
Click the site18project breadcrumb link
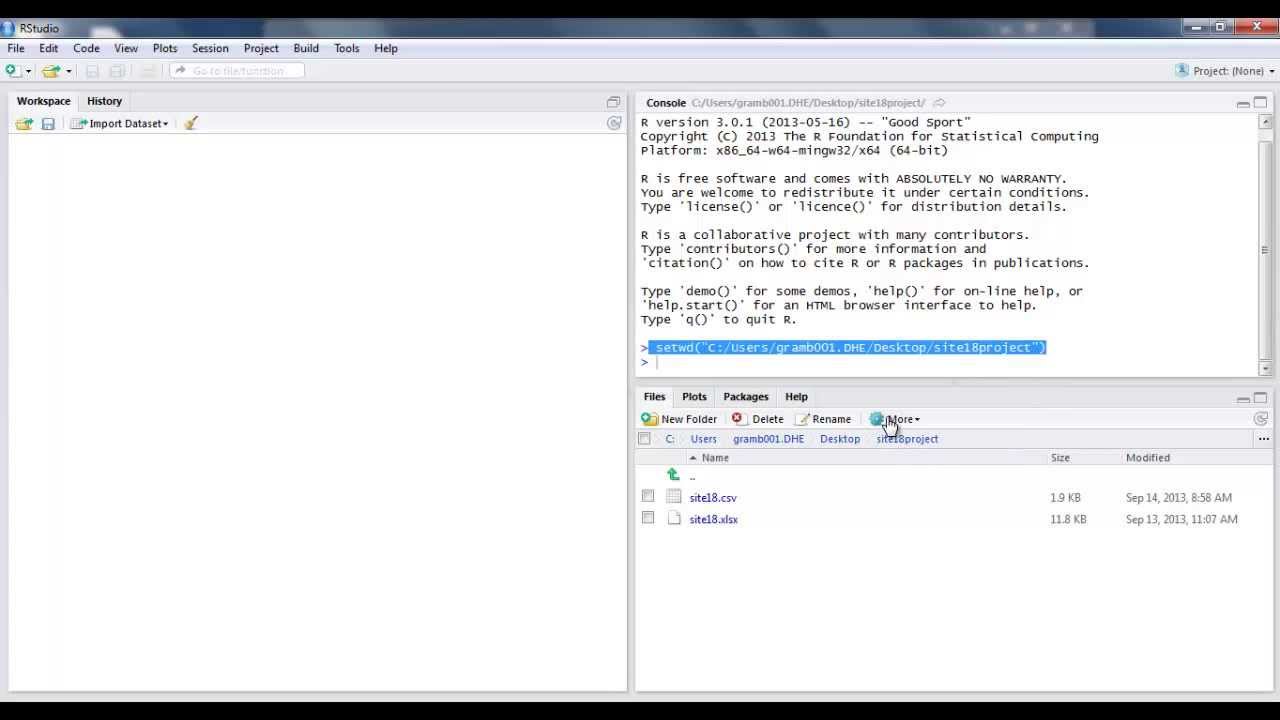pos(907,439)
